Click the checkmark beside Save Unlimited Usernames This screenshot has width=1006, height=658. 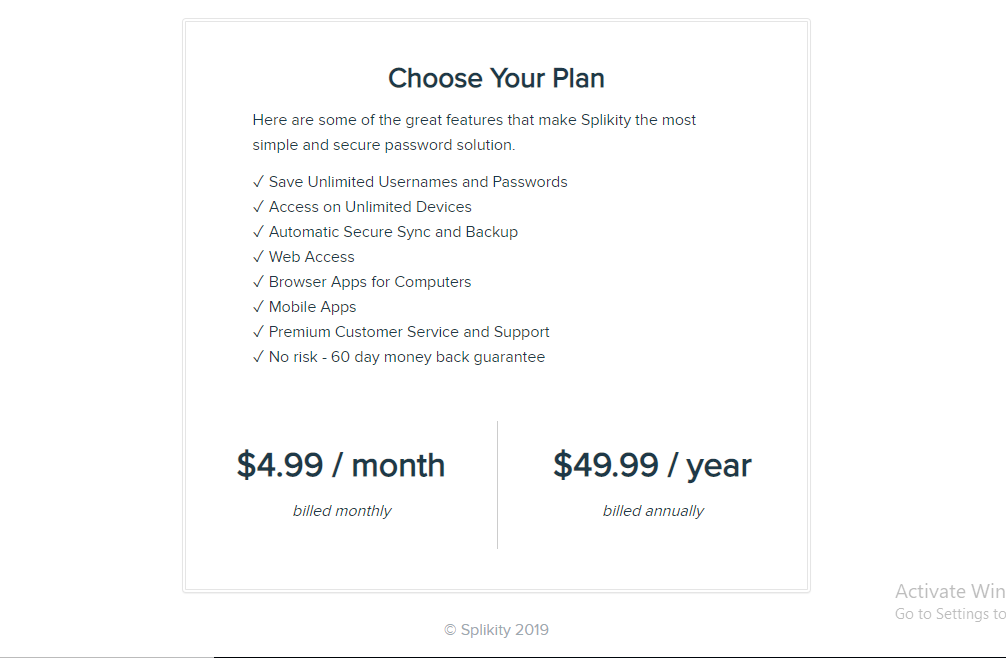coord(258,182)
